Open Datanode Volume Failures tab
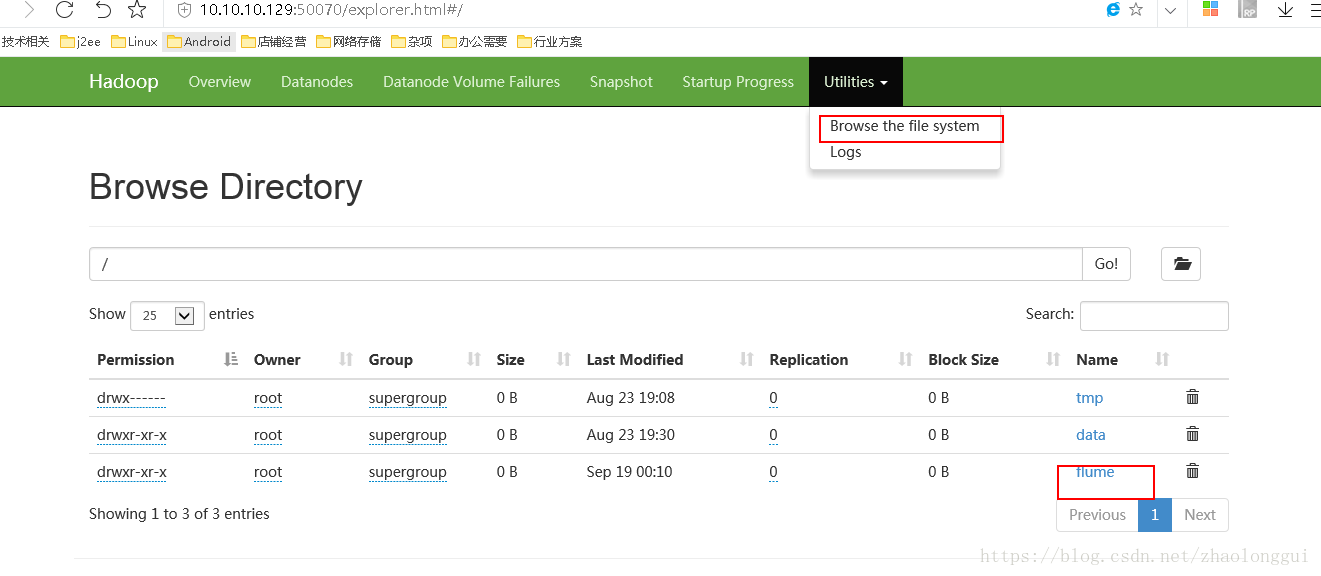This screenshot has width=1321, height=576. (471, 82)
